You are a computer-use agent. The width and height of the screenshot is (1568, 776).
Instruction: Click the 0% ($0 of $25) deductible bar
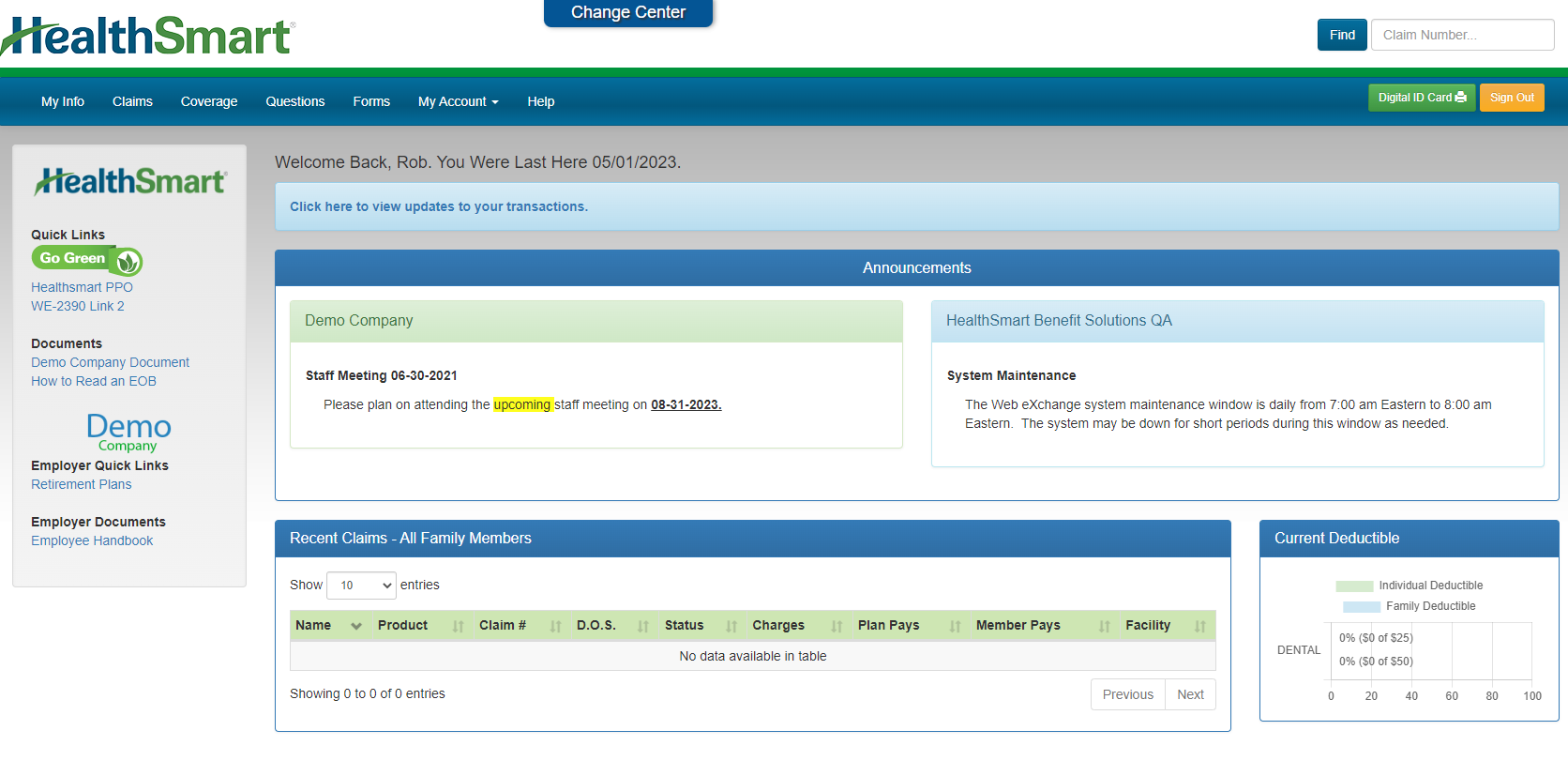1376,638
